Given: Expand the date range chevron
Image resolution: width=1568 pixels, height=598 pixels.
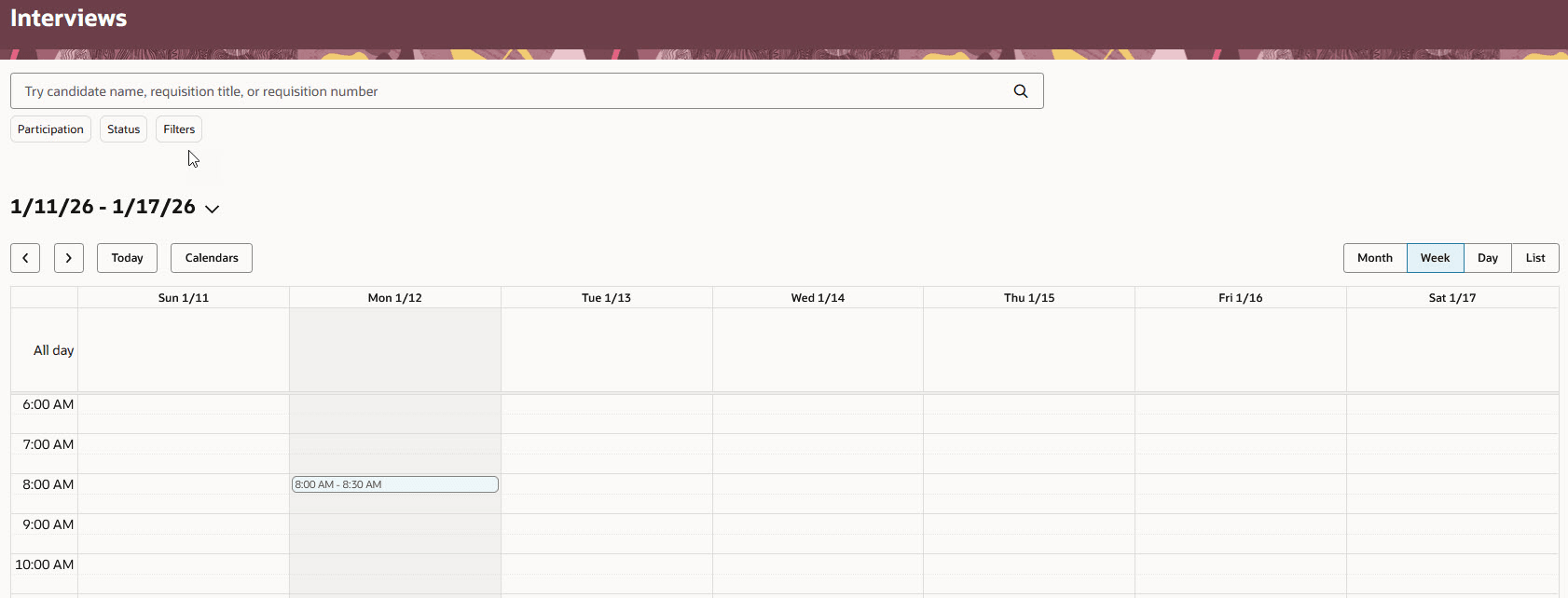Looking at the screenshot, I should (x=213, y=209).
